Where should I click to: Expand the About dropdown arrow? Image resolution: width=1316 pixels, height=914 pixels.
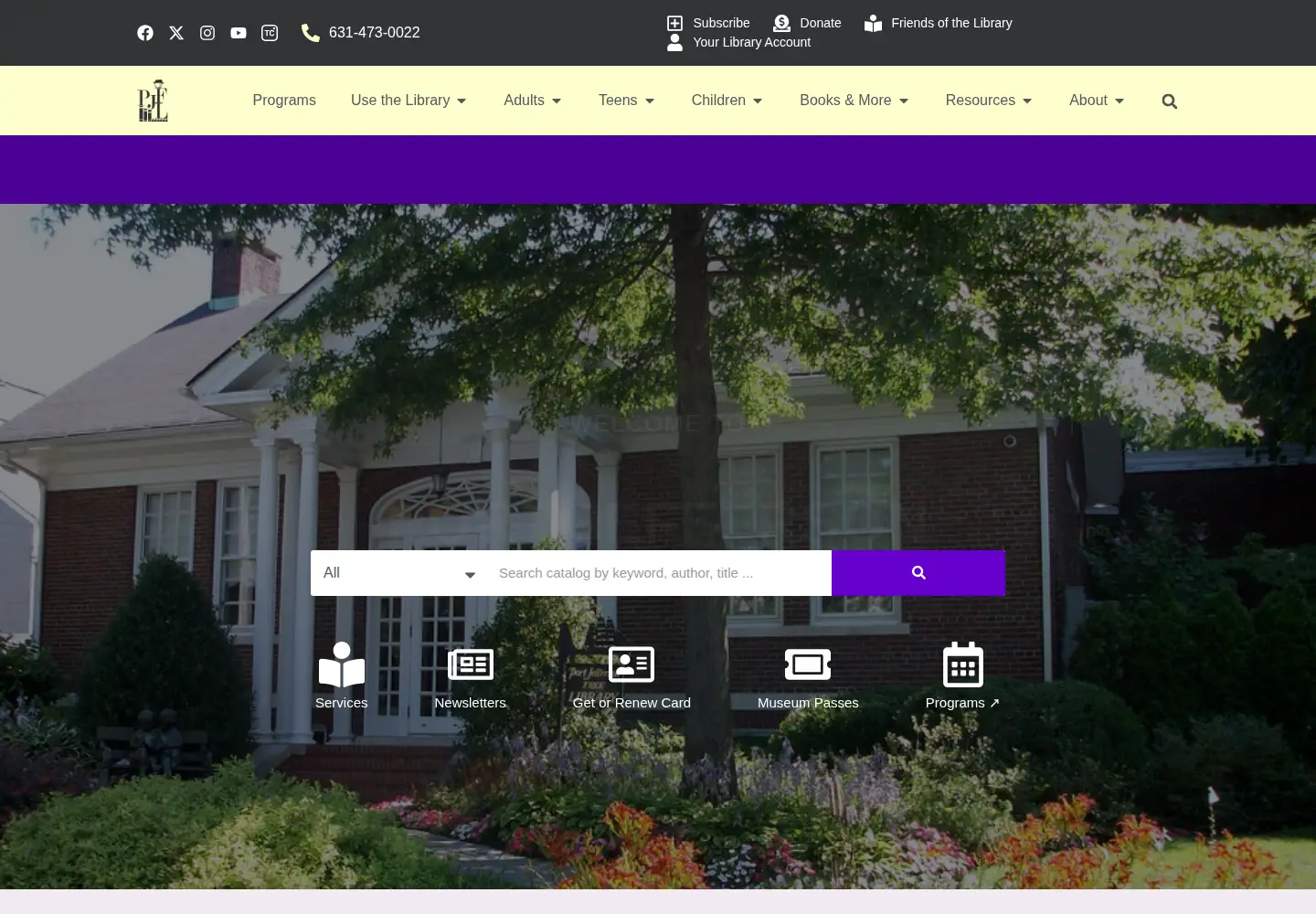tap(1120, 101)
